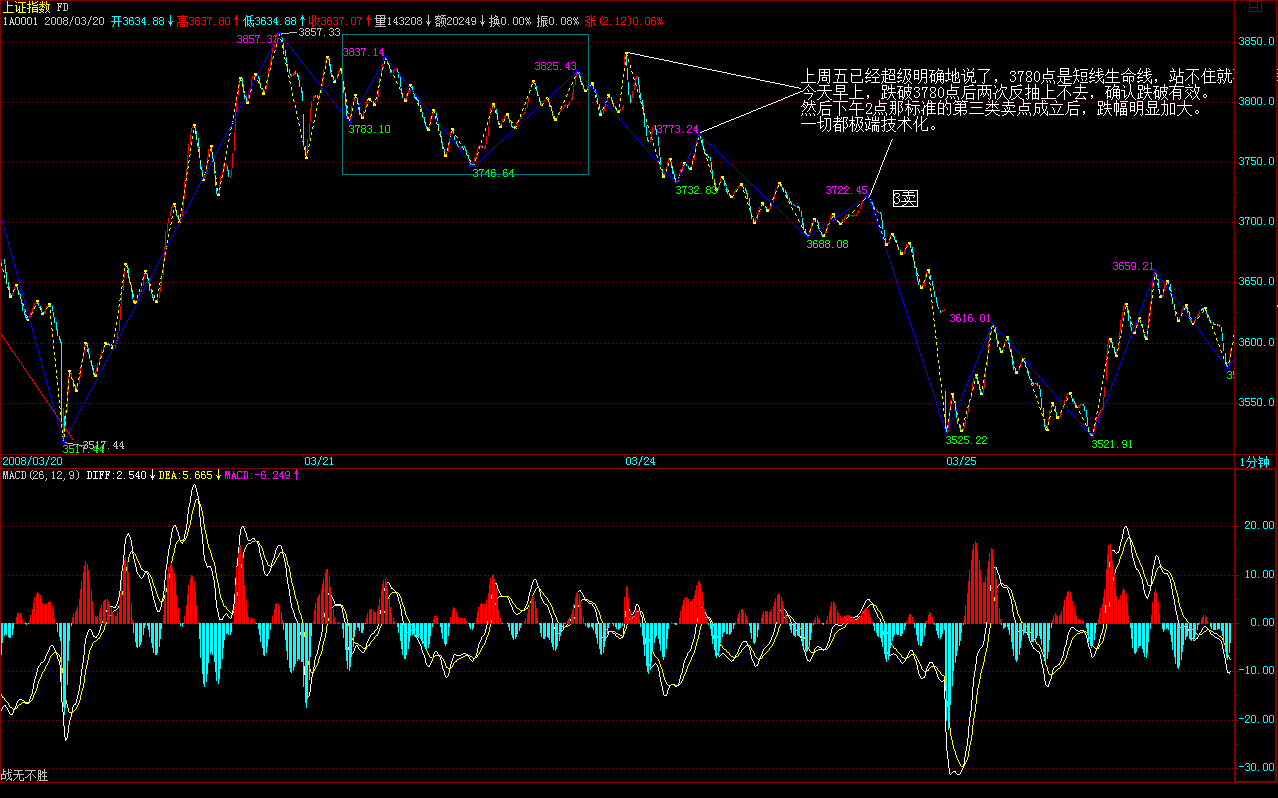This screenshot has width=1278, height=798.
Task: Click the 3850.0 price axis label
Action: 1257,43
